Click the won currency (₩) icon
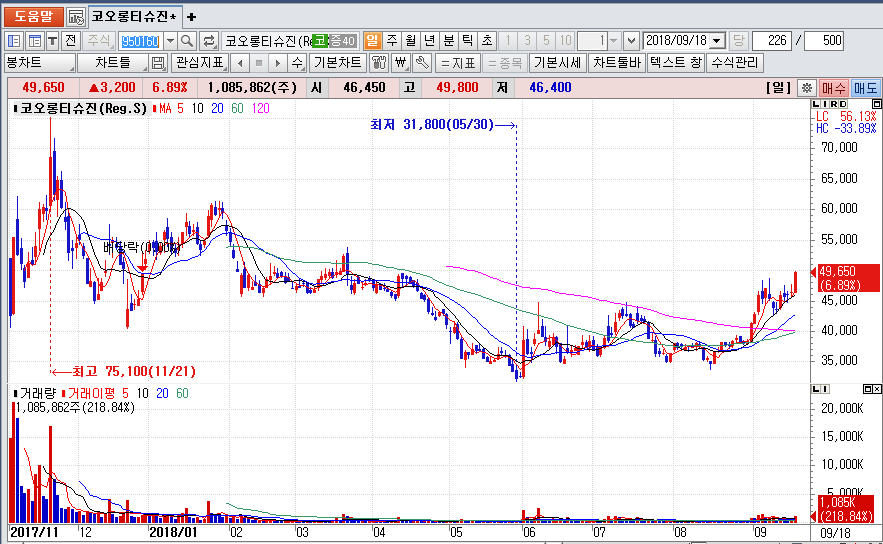Viewport: 883px width, 544px height. click(401, 63)
